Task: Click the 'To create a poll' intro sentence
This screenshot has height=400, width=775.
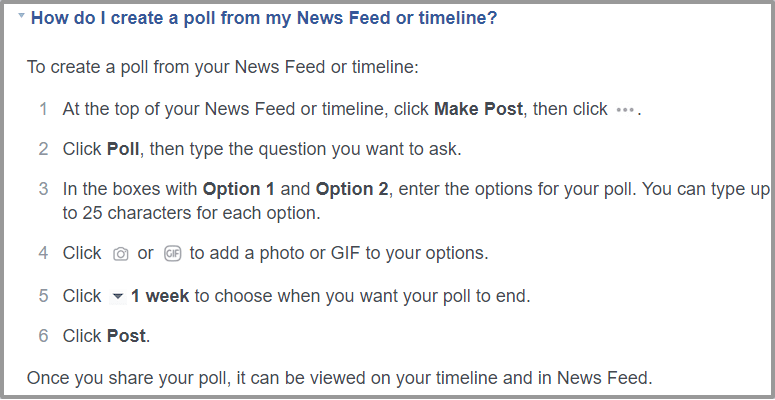Action: [x=222, y=67]
